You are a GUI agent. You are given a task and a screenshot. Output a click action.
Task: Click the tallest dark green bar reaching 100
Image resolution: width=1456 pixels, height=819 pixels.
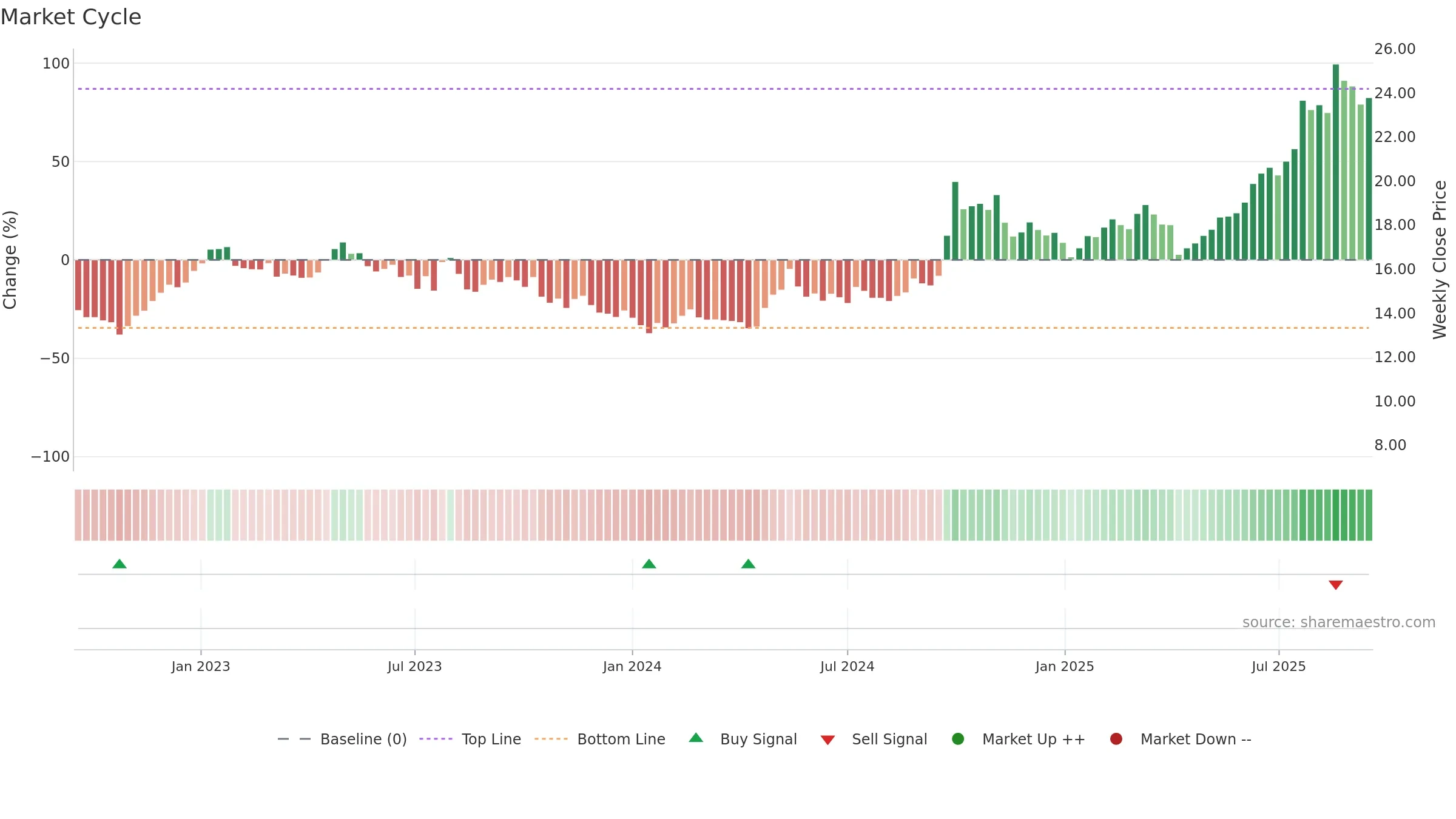point(1336,162)
